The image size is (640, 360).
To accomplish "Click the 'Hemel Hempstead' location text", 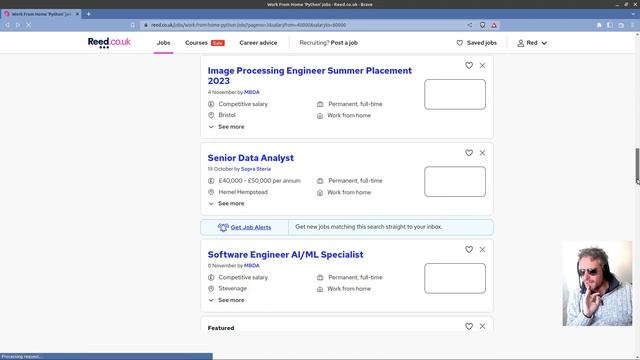I will point(243,192).
